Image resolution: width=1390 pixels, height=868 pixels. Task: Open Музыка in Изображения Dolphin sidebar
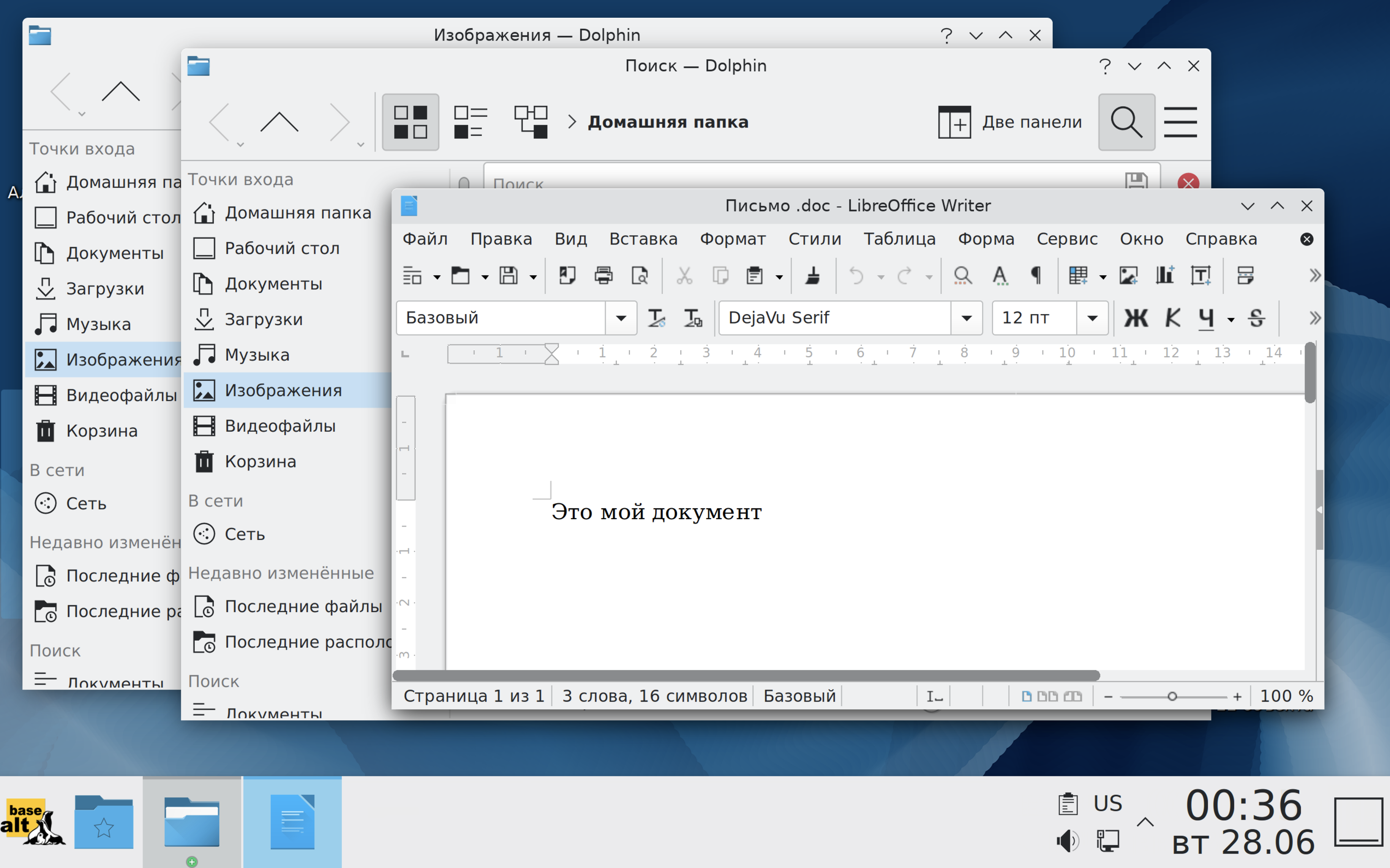click(103, 324)
